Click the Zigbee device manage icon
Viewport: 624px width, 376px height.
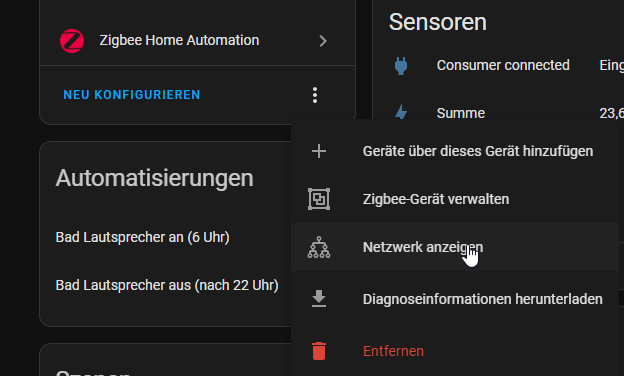(319, 199)
